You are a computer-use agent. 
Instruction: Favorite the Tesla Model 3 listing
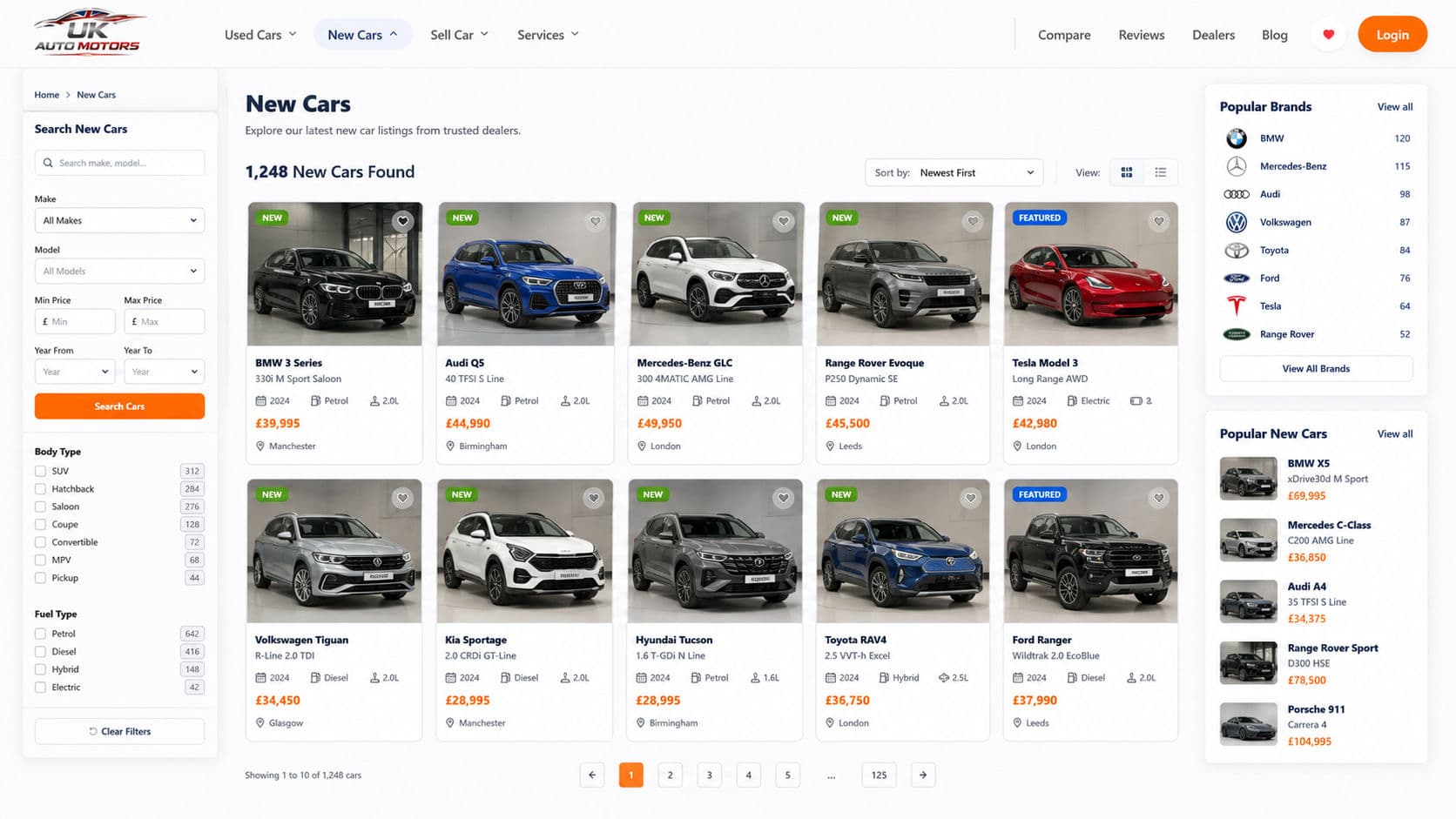point(1159,221)
